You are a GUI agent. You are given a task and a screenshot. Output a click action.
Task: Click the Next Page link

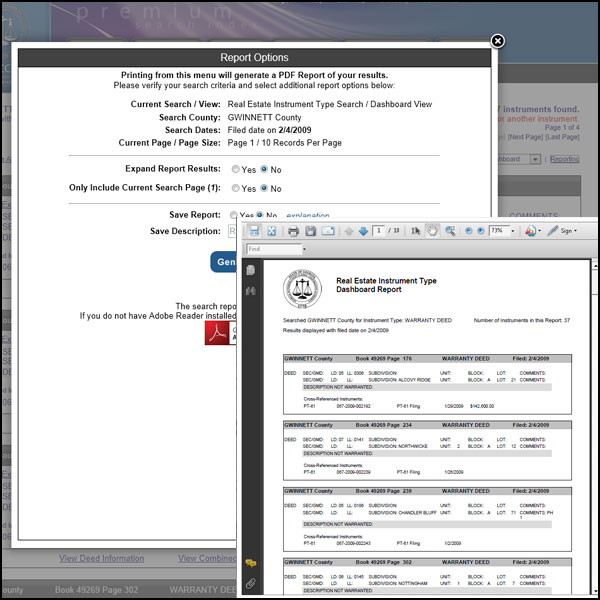click(527, 136)
